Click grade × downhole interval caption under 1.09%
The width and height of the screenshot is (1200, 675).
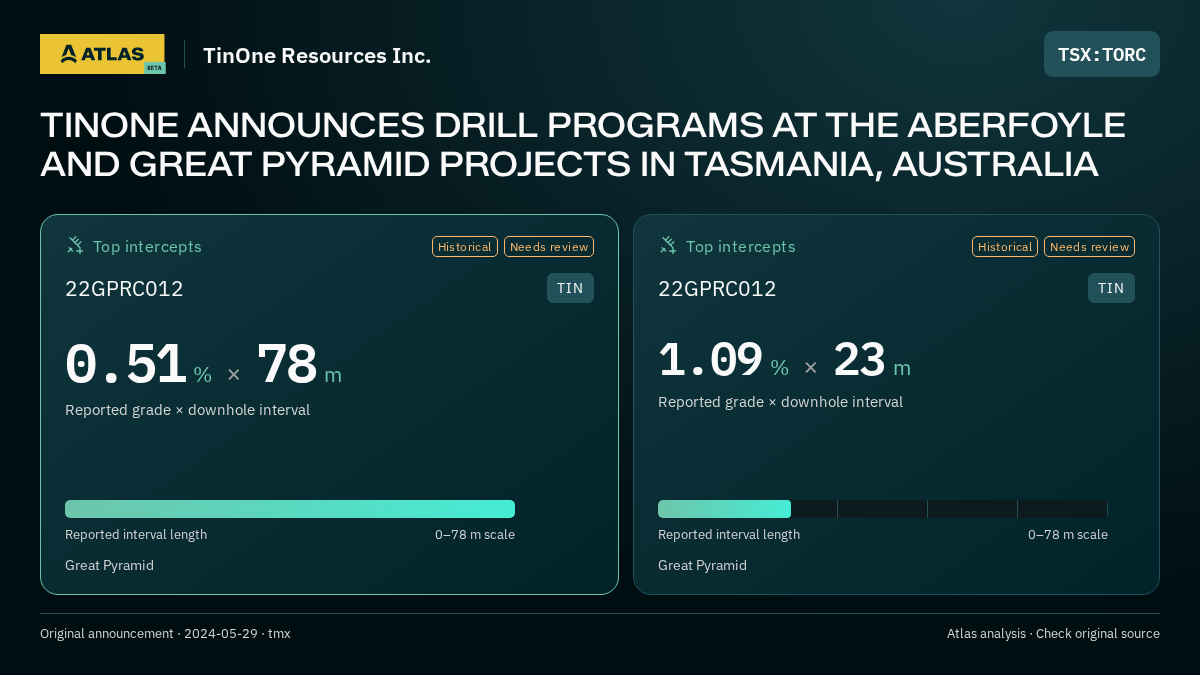point(780,402)
